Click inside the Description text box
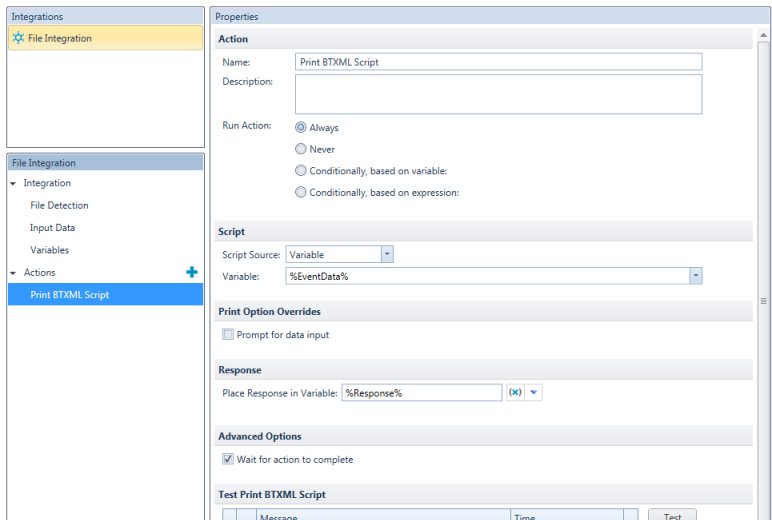772x520 pixels. (x=498, y=94)
